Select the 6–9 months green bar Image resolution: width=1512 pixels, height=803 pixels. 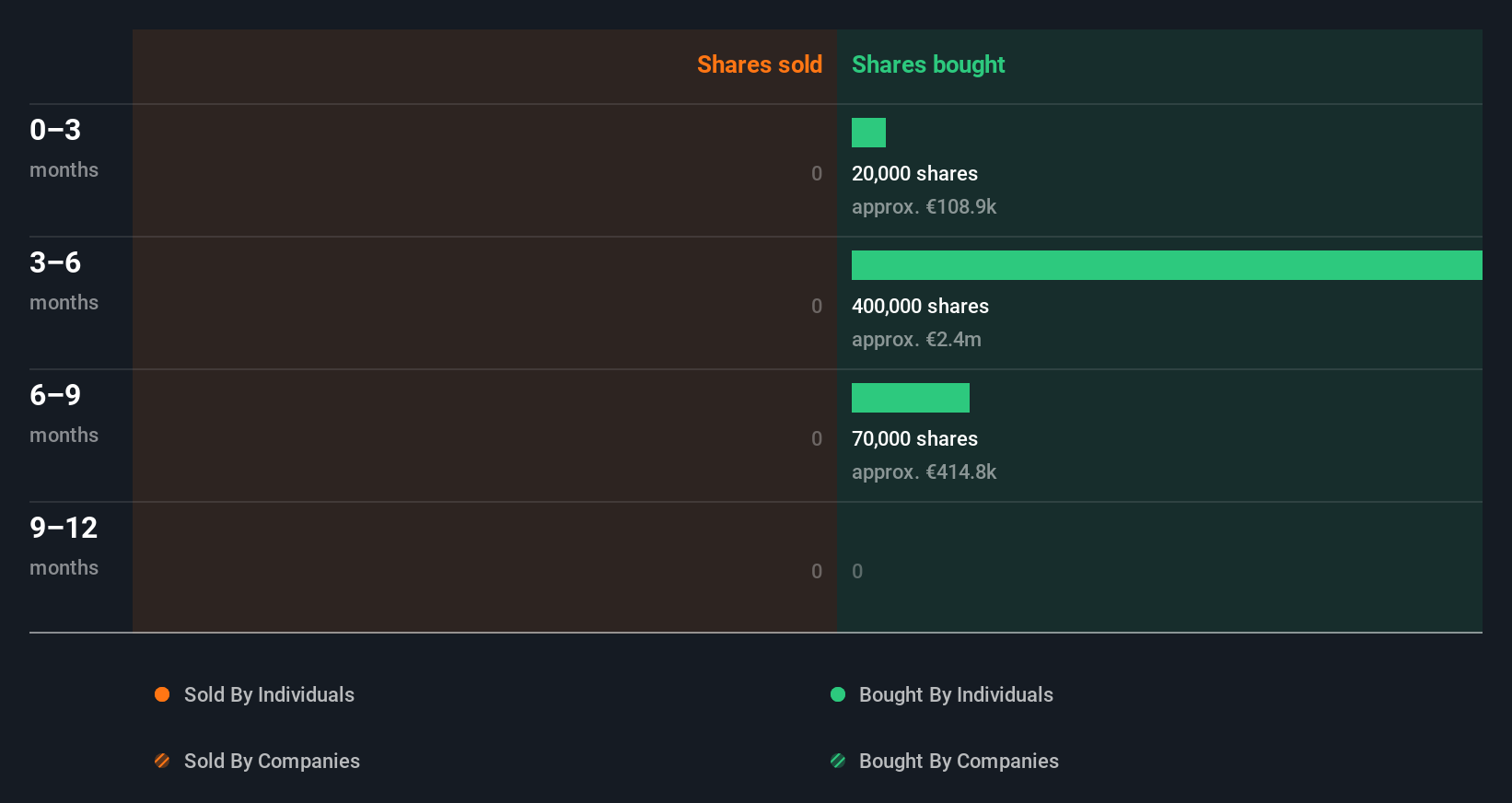point(911,398)
